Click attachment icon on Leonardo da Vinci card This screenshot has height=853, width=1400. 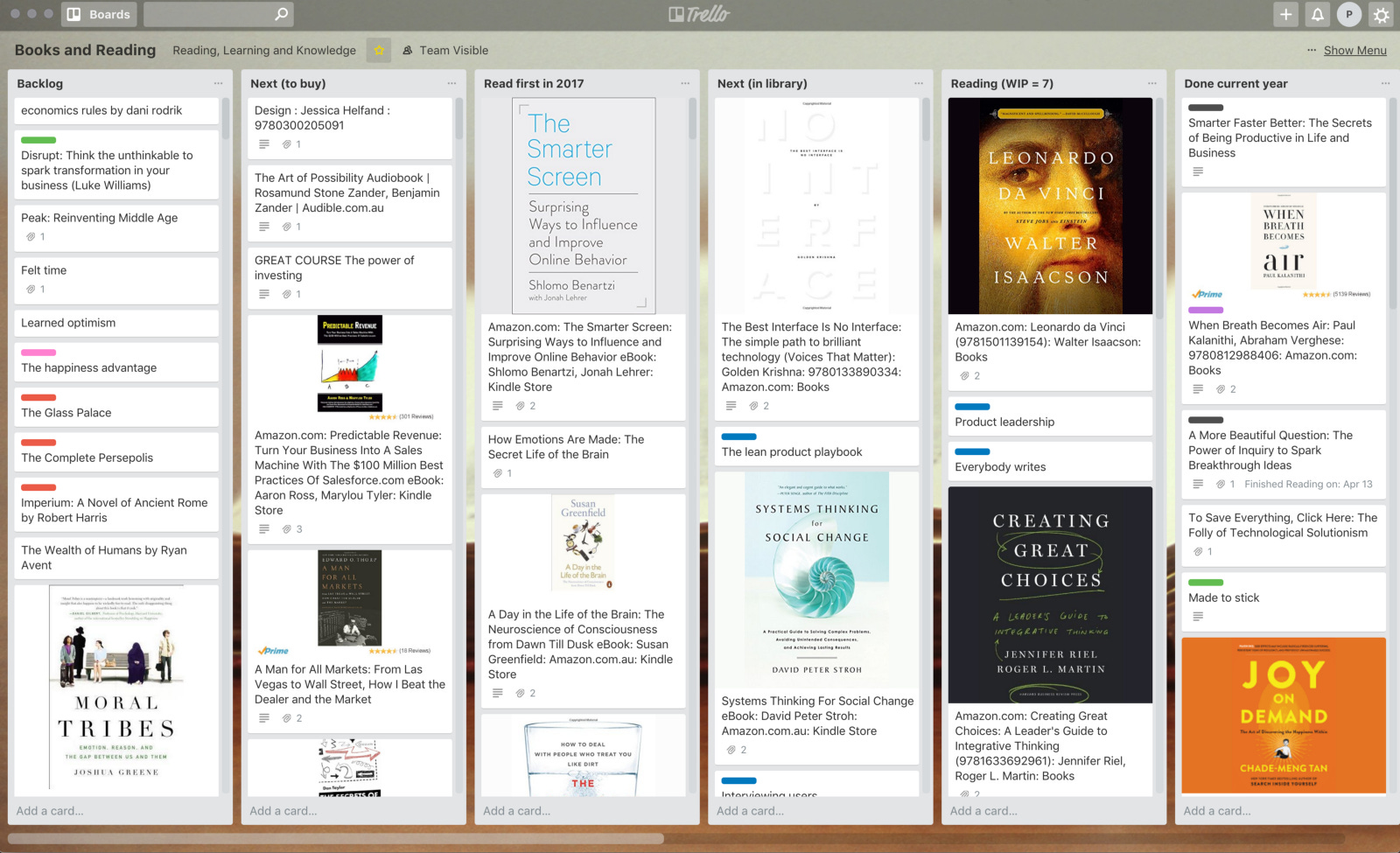coord(964,376)
